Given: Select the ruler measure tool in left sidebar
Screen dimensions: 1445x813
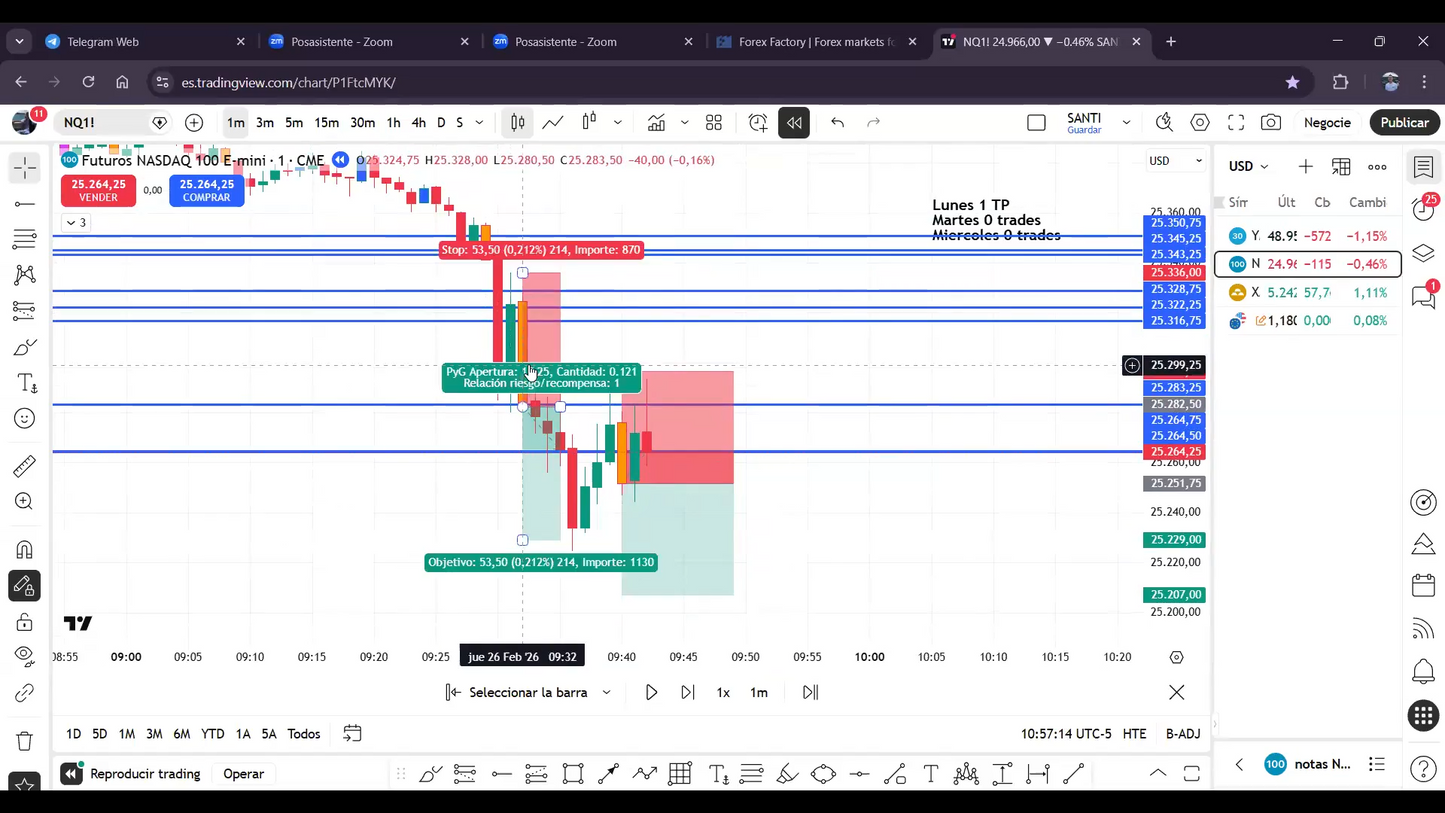Looking at the screenshot, I should point(25,466).
